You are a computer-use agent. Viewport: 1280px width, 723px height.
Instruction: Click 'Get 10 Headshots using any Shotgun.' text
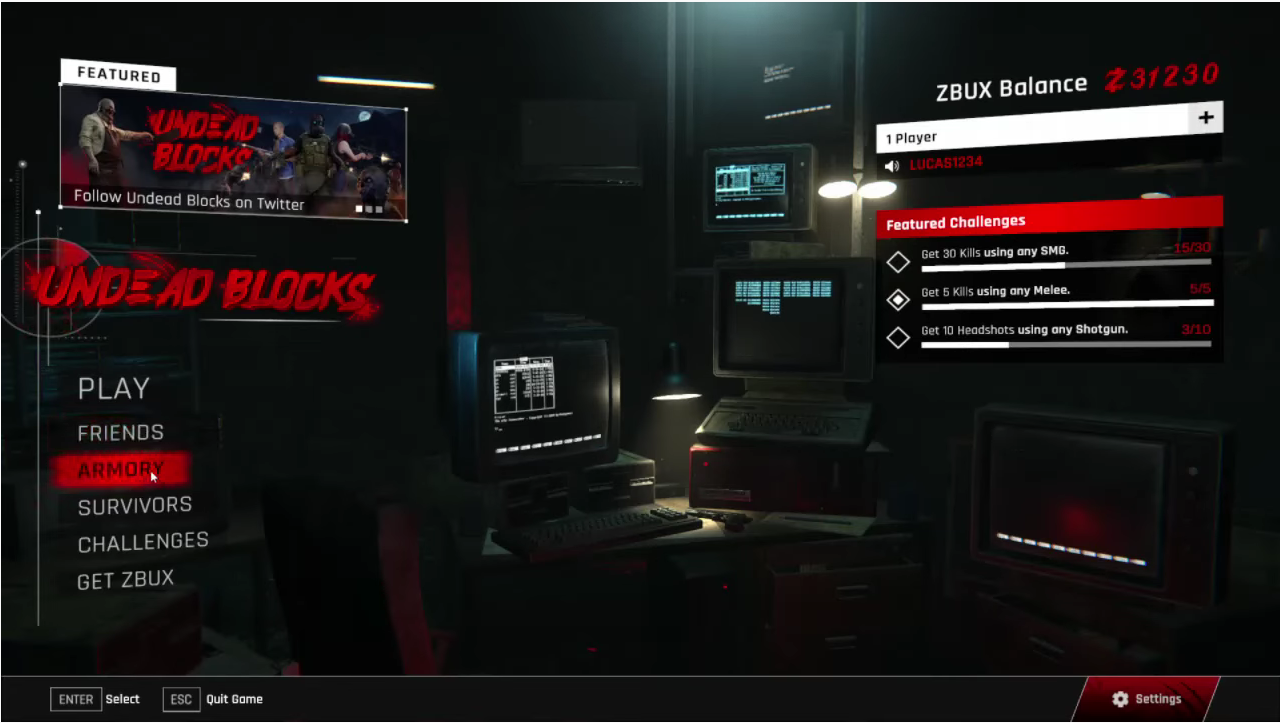point(1024,330)
